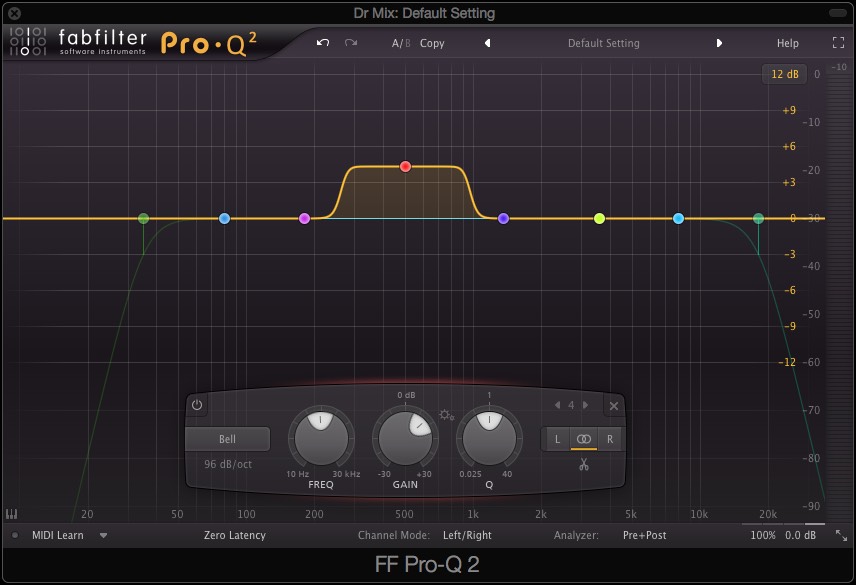Change Channel Mode Left/Right setting
Viewport: 856px width, 585px height.
467,535
